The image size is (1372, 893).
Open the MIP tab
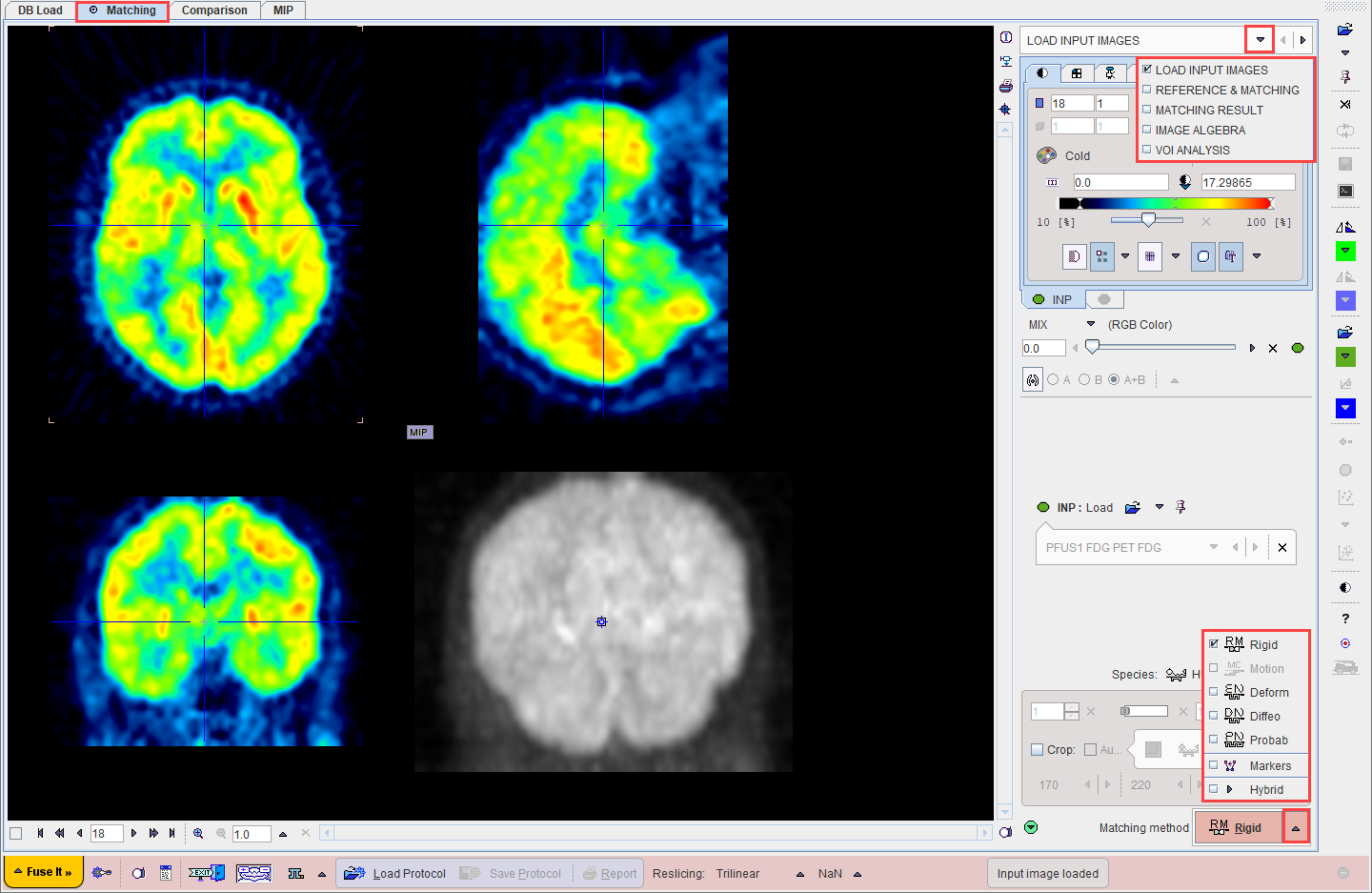point(283,10)
